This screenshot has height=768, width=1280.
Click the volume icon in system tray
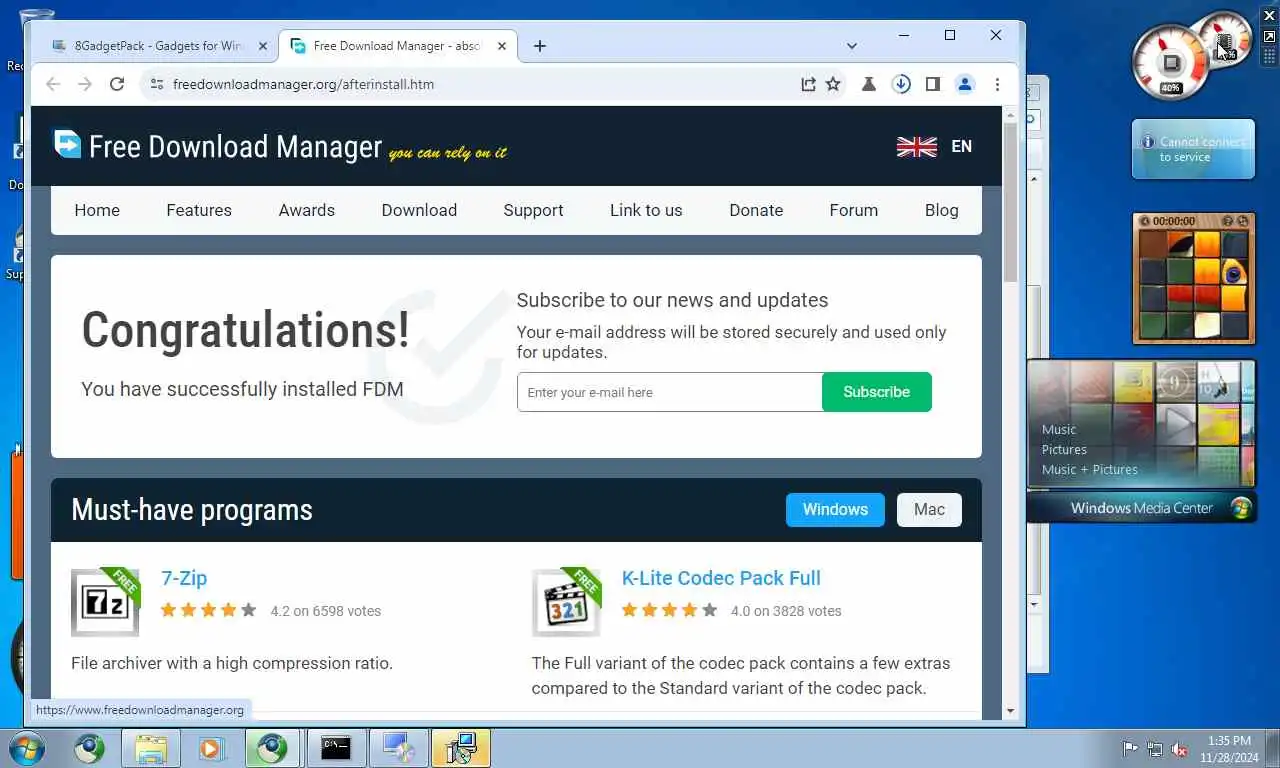click(1179, 749)
